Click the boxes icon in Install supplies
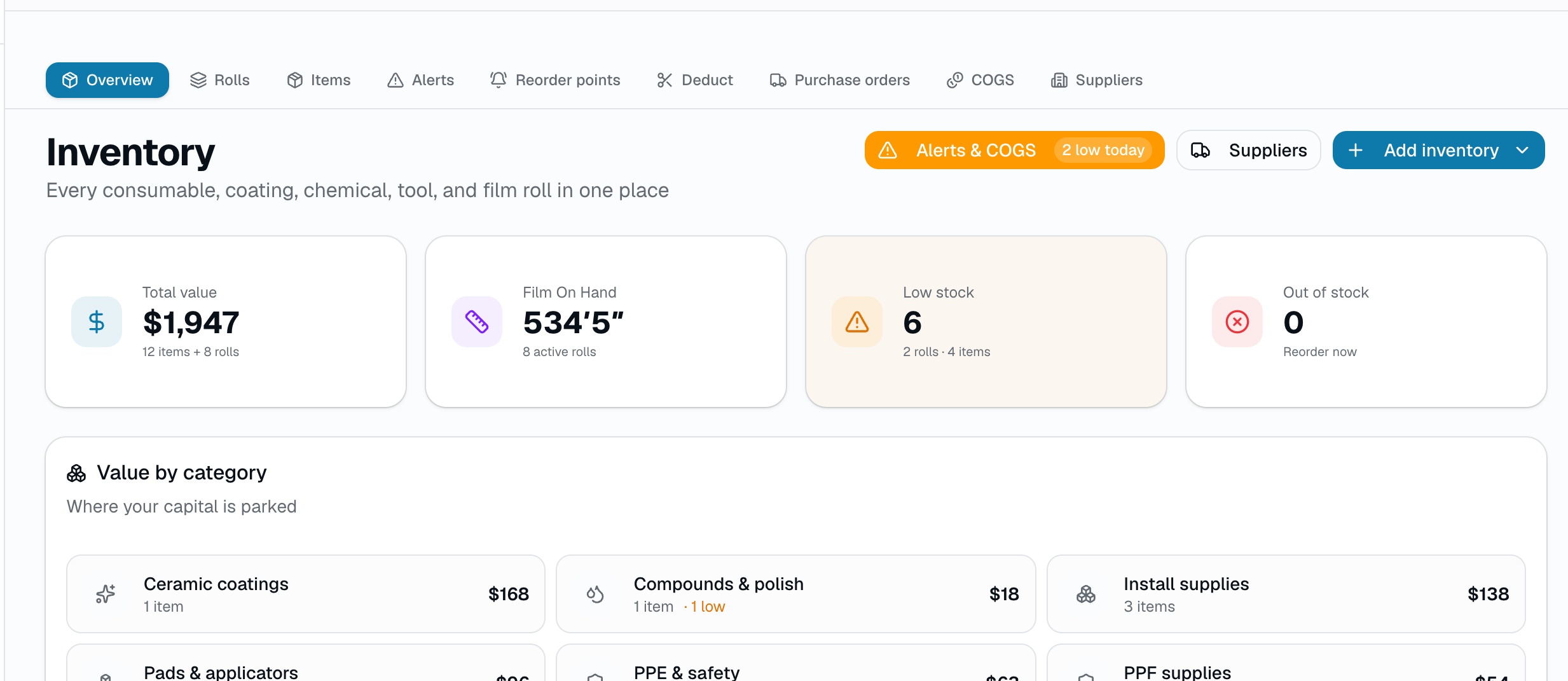Screen dimensions: 1568x681 pyautogui.click(x=1086, y=594)
